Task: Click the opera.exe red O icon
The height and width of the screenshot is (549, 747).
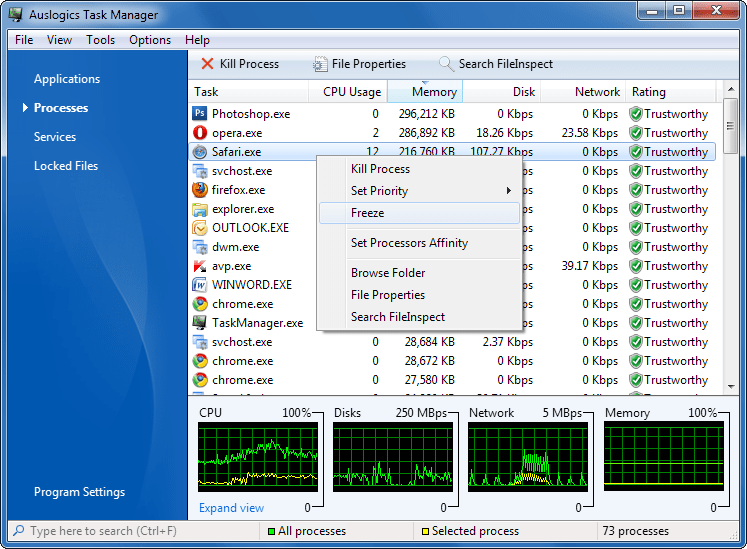Action: [x=200, y=132]
